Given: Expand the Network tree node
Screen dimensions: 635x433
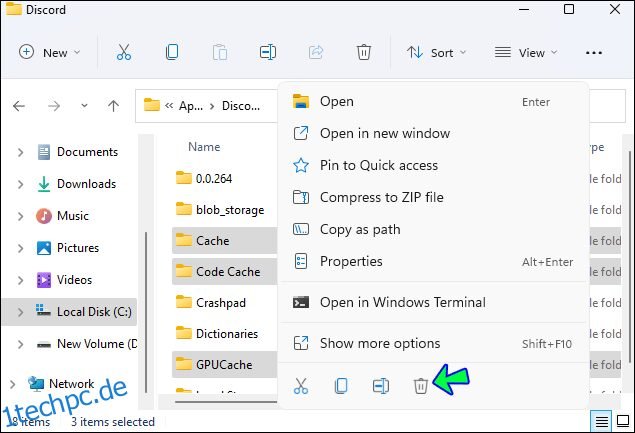Looking at the screenshot, I should tap(13, 384).
